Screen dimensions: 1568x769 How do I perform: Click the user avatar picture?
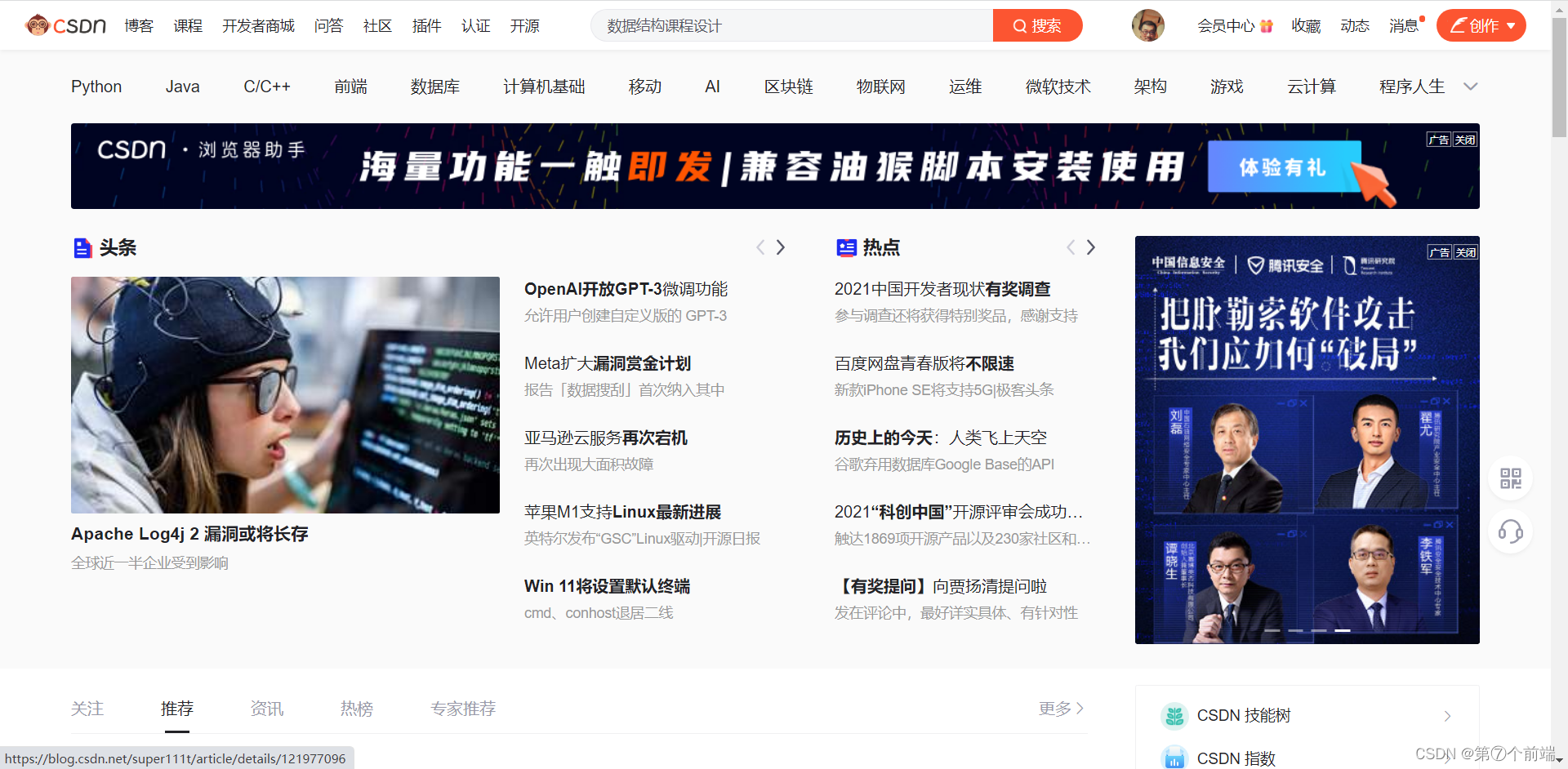click(1147, 25)
